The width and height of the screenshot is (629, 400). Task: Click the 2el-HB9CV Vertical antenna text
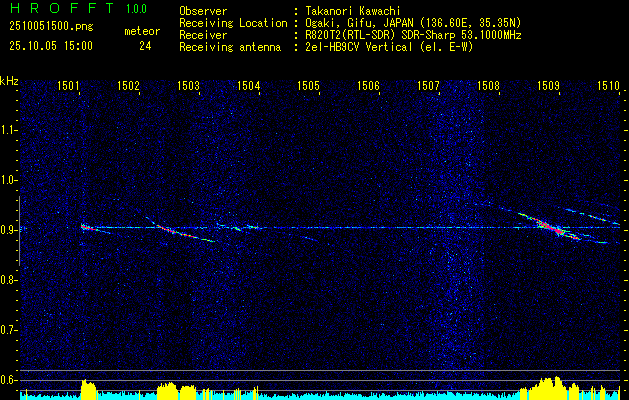click(x=389, y=47)
